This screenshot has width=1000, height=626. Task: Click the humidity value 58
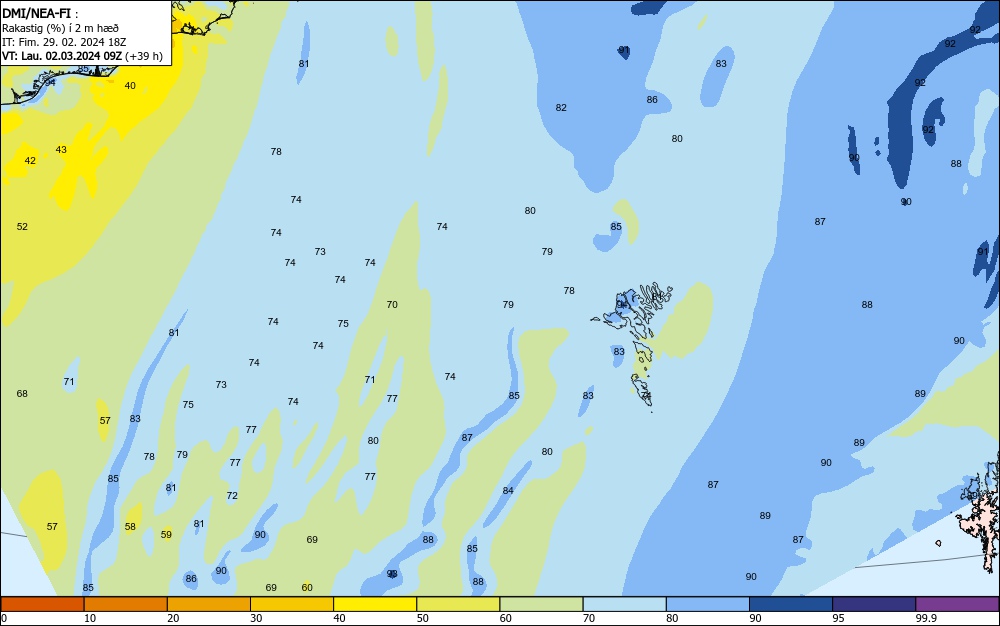pyautogui.click(x=130, y=527)
